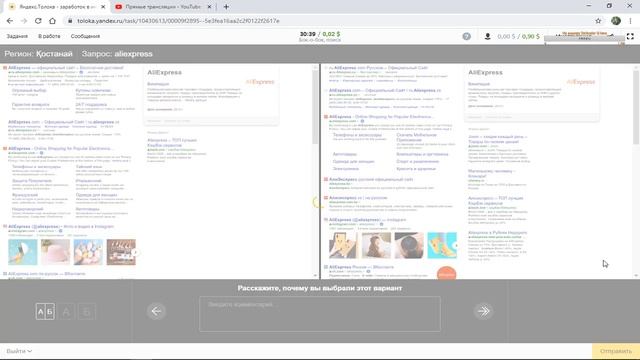Go back to the previous browser page
The image size is (640, 360).
click(x=10, y=21)
